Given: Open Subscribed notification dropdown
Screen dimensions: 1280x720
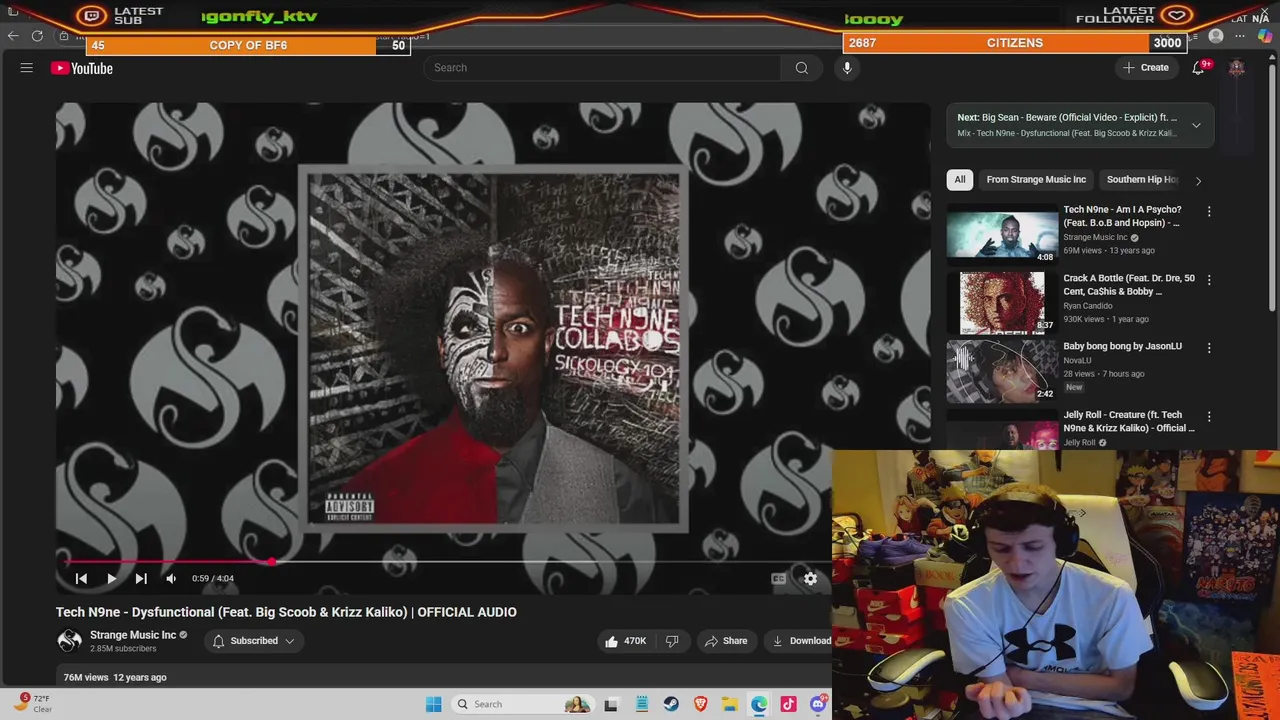Looking at the screenshot, I should point(254,641).
